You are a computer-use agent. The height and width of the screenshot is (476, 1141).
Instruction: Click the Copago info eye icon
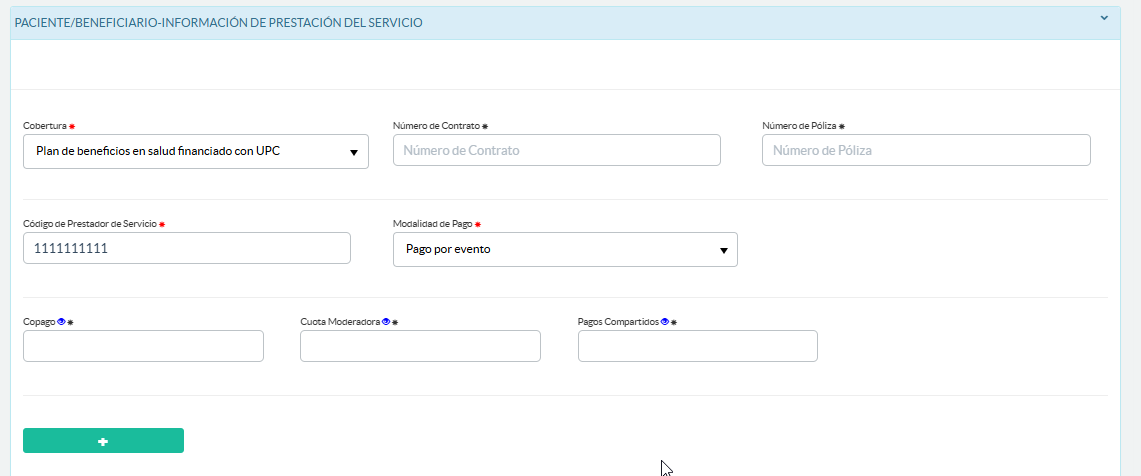[61, 322]
